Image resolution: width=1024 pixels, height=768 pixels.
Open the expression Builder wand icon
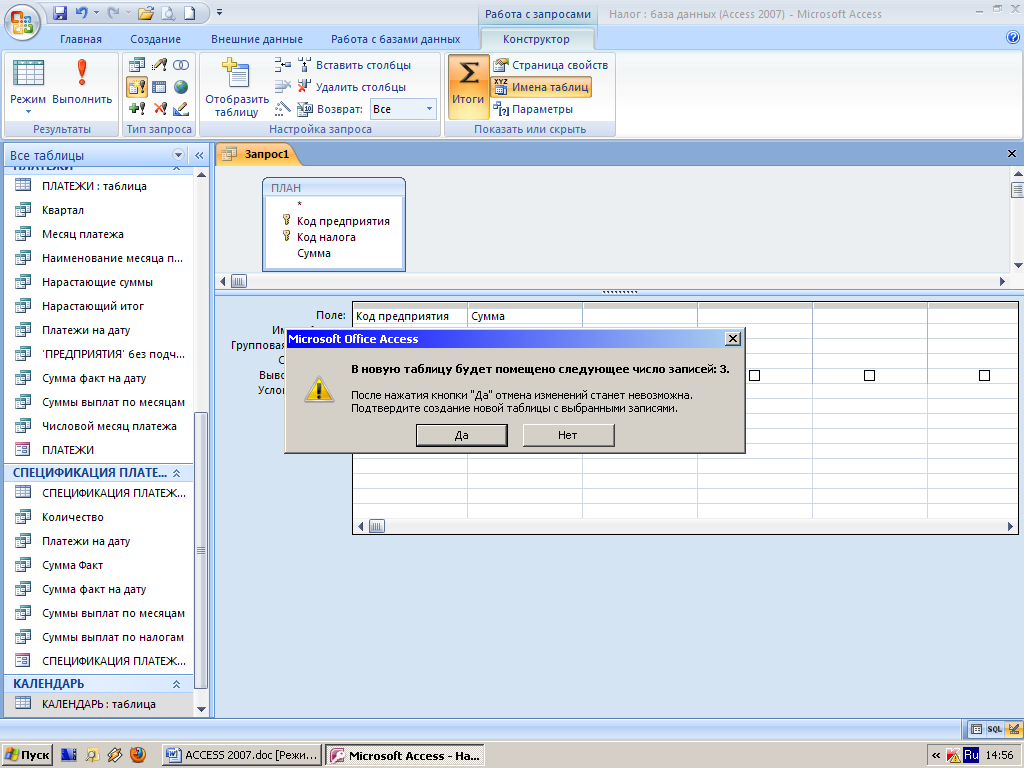(x=283, y=108)
